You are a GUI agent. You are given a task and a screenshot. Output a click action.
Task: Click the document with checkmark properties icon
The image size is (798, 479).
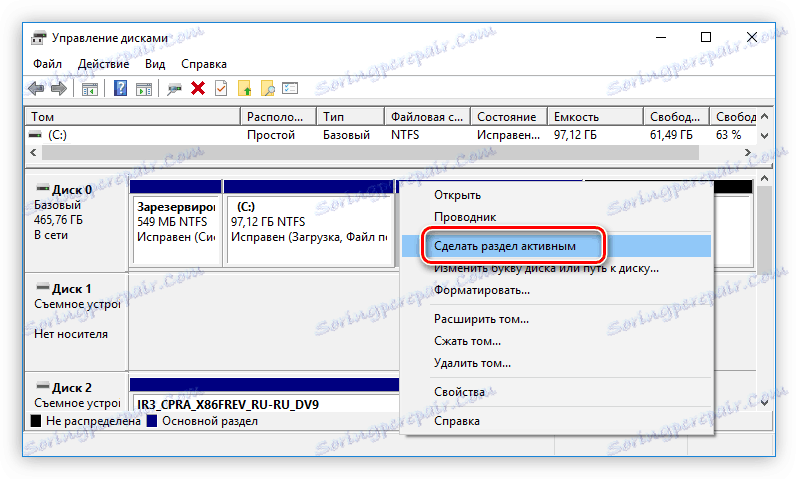point(221,89)
